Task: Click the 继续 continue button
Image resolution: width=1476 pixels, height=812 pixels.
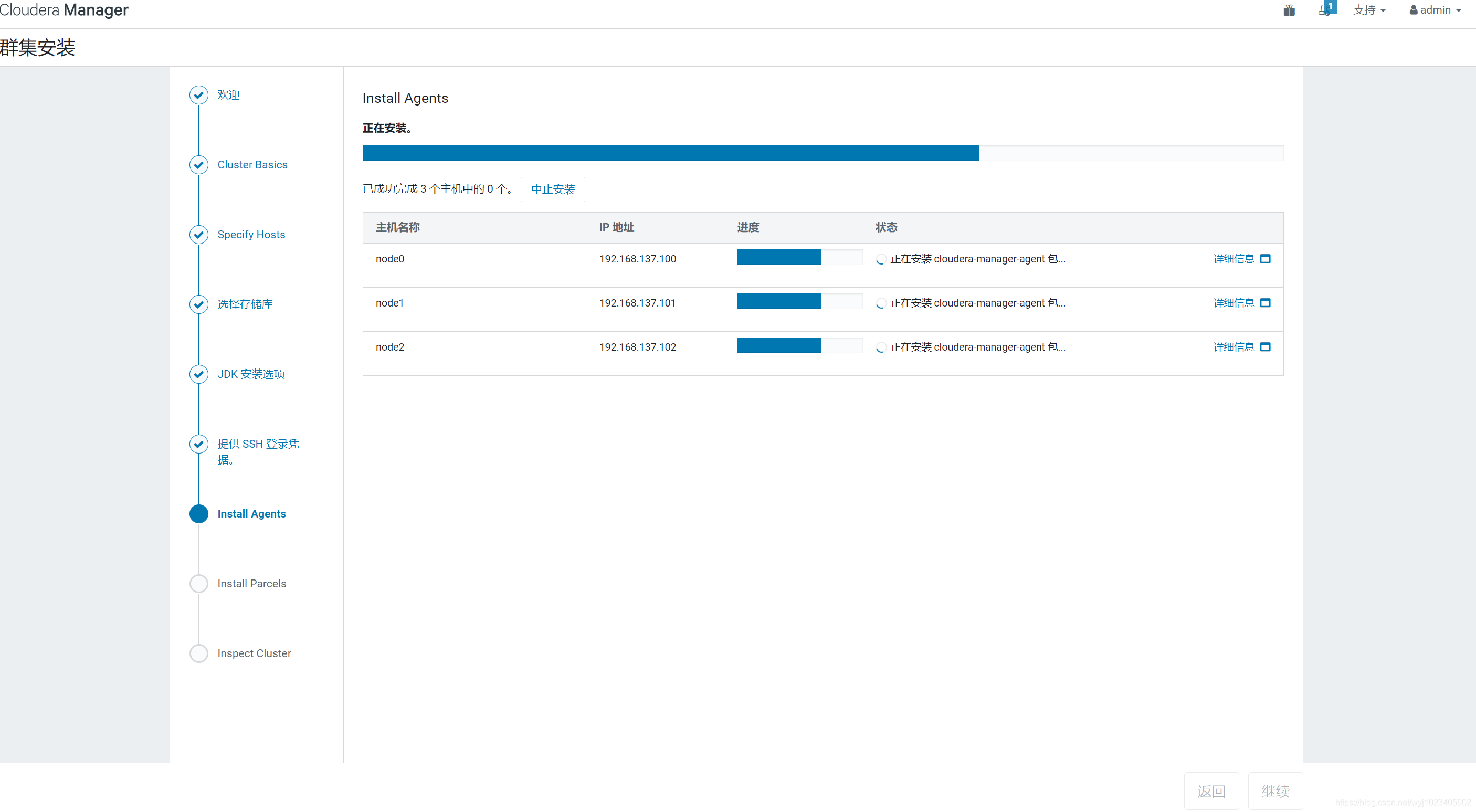Action: click(1275, 792)
